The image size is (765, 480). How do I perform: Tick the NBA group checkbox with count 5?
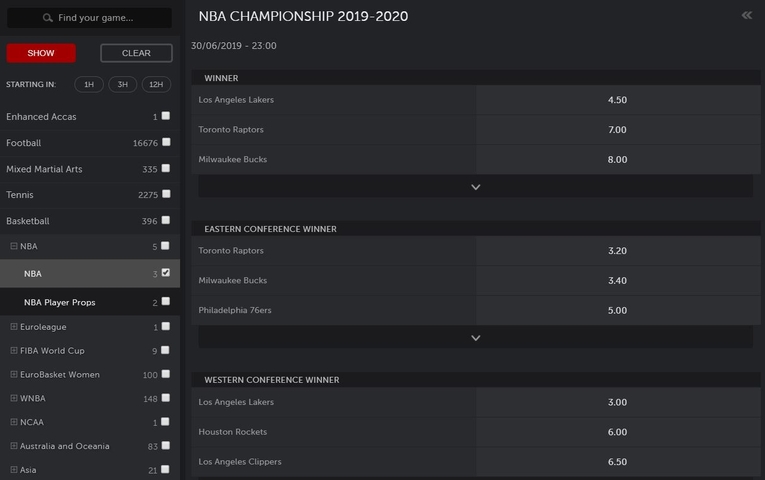click(165, 246)
